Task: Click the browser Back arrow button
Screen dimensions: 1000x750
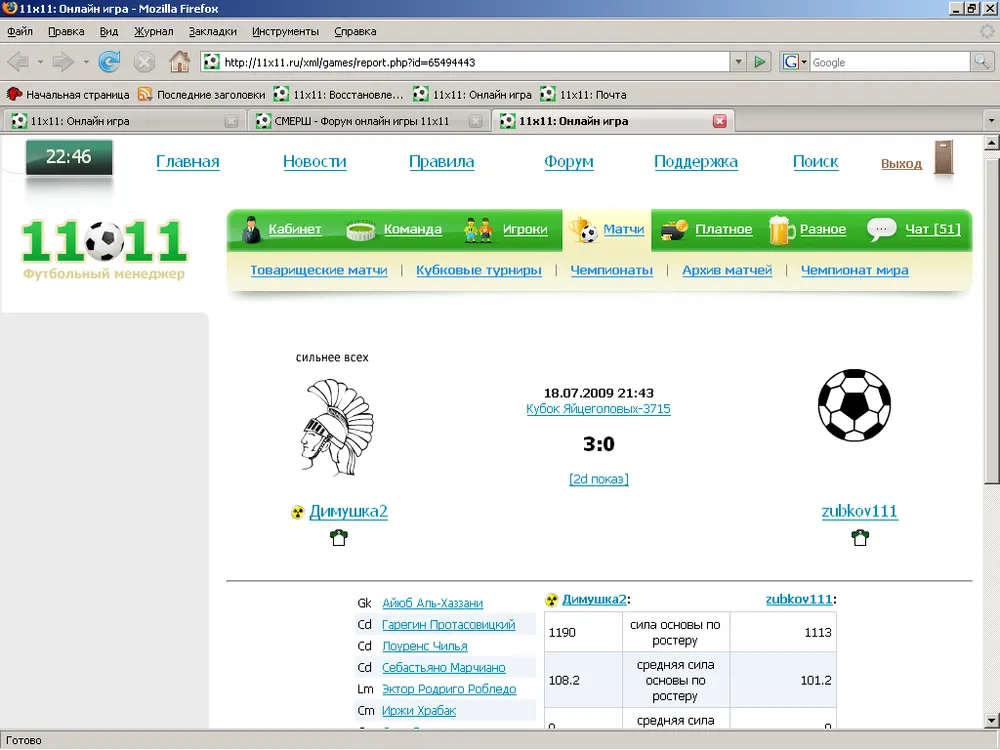Action: [x=18, y=62]
